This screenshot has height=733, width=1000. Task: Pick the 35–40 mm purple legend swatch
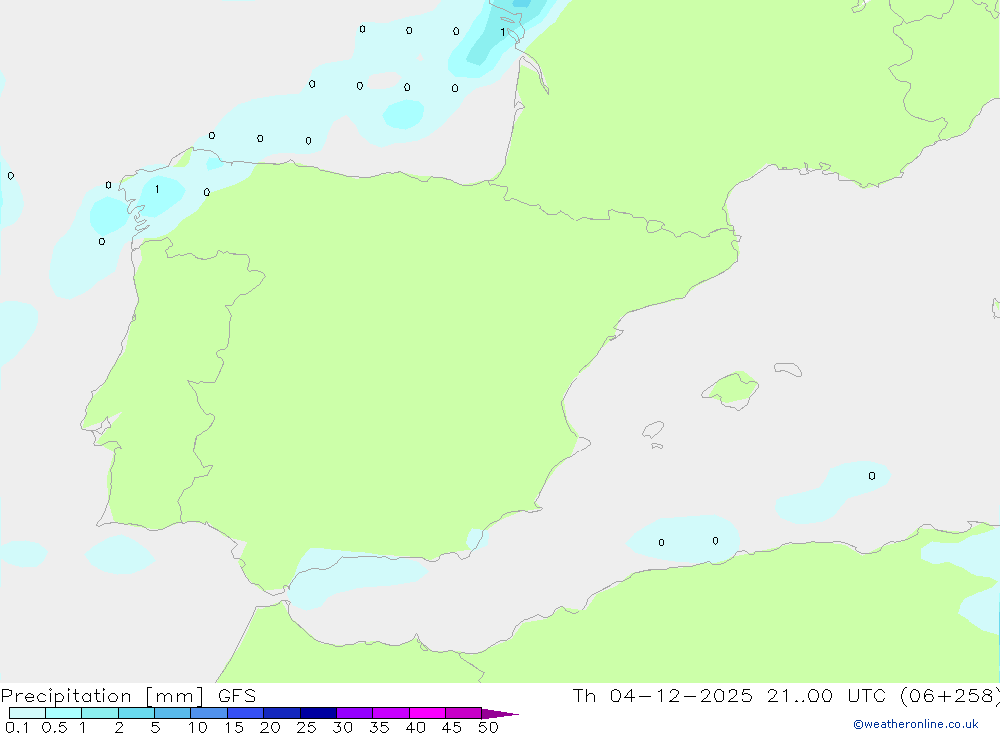[x=390, y=713]
